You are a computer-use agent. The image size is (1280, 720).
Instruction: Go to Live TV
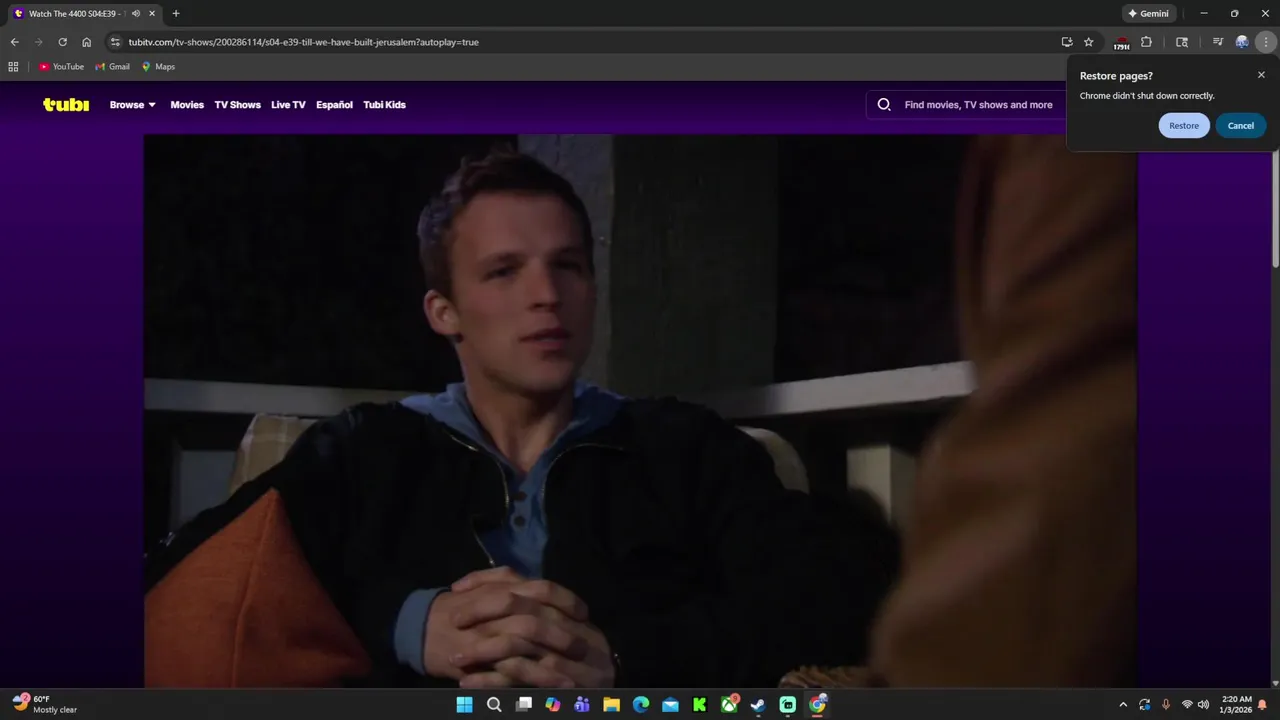pyautogui.click(x=288, y=104)
